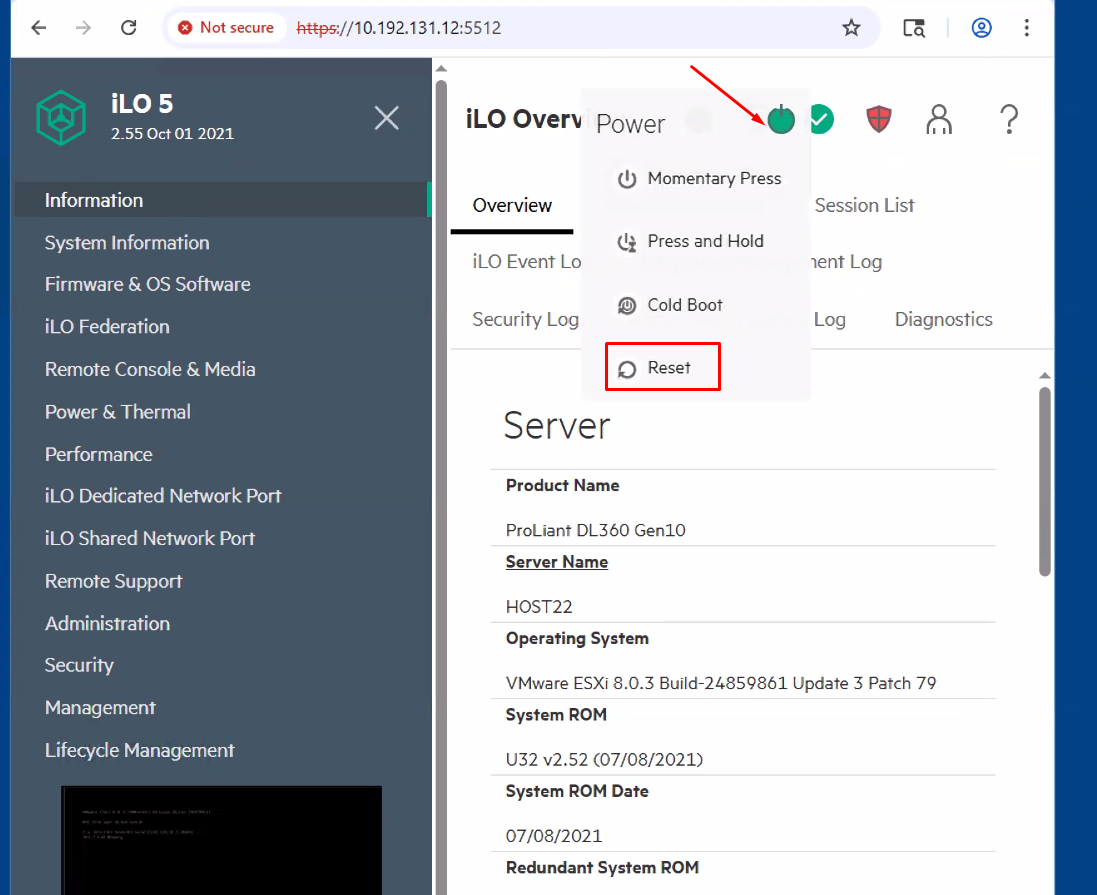Screen dimensions: 1097x895
Task: Click the Reset circular arrow icon
Action: click(627, 369)
